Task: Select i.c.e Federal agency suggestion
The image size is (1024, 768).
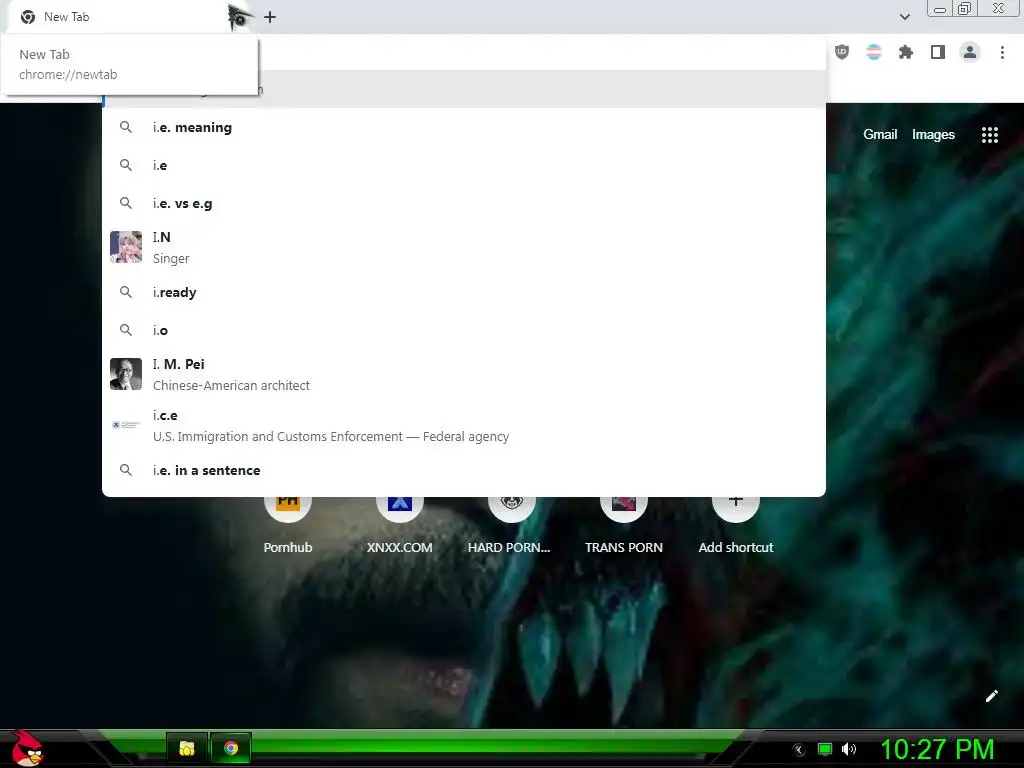Action: pos(464,425)
